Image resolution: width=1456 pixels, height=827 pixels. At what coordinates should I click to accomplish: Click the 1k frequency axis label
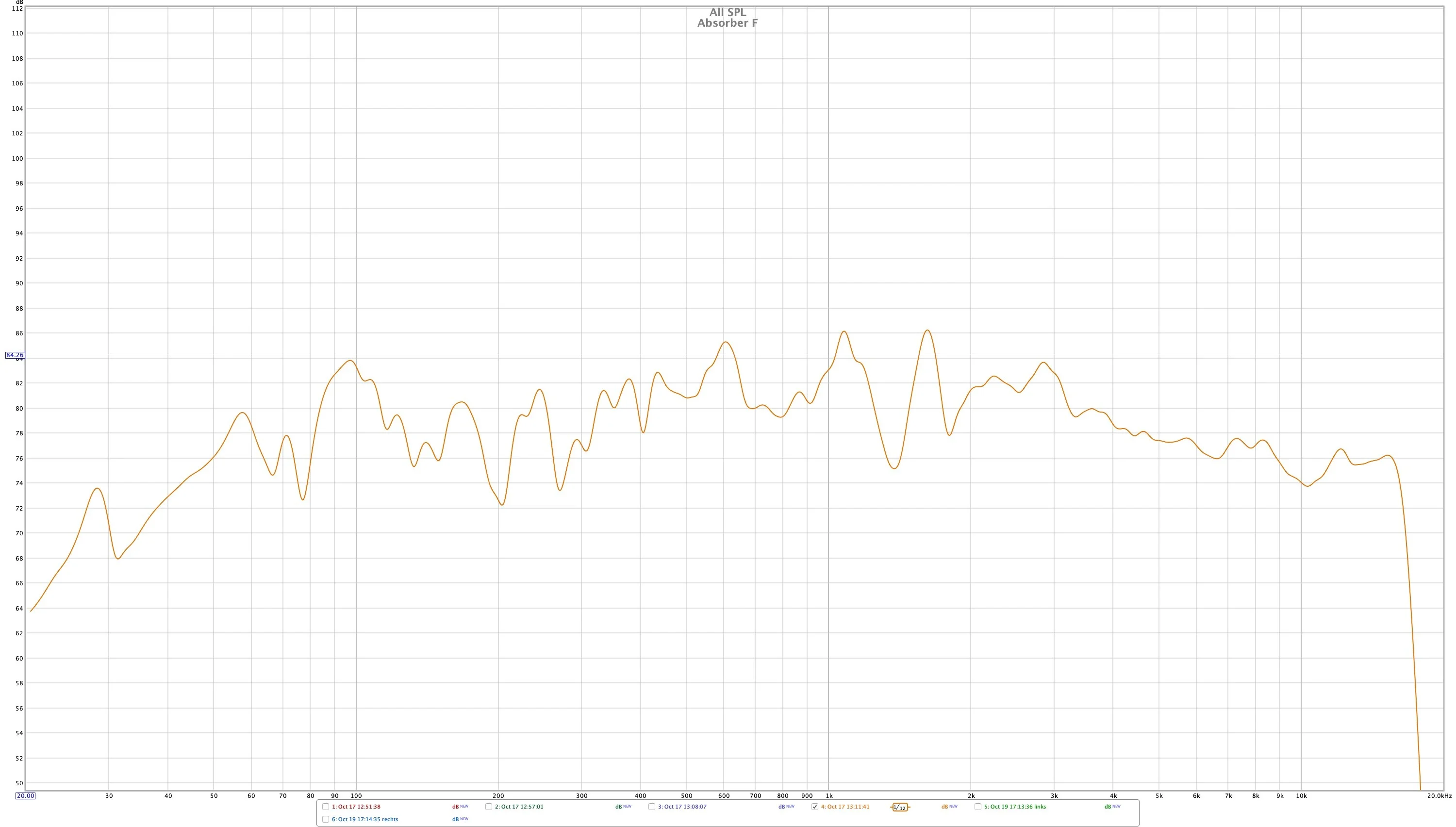coord(828,796)
